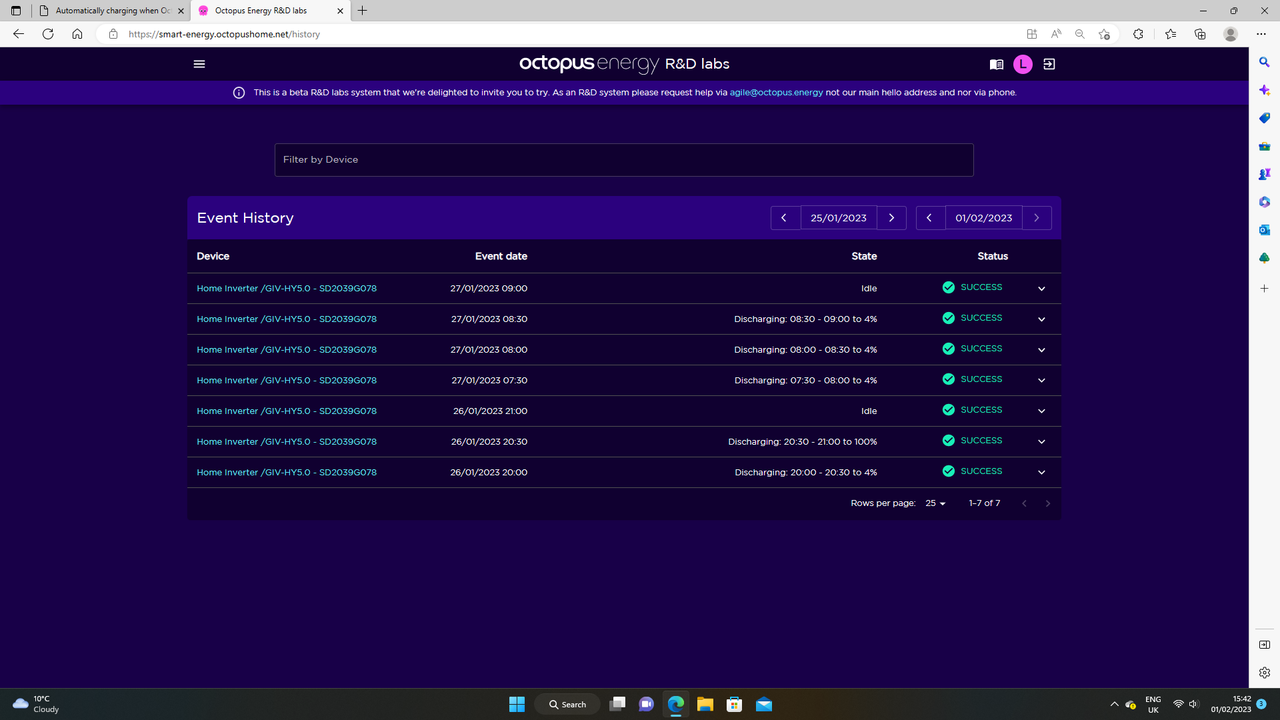
Task: Click the Event date column header
Action: pos(501,257)
